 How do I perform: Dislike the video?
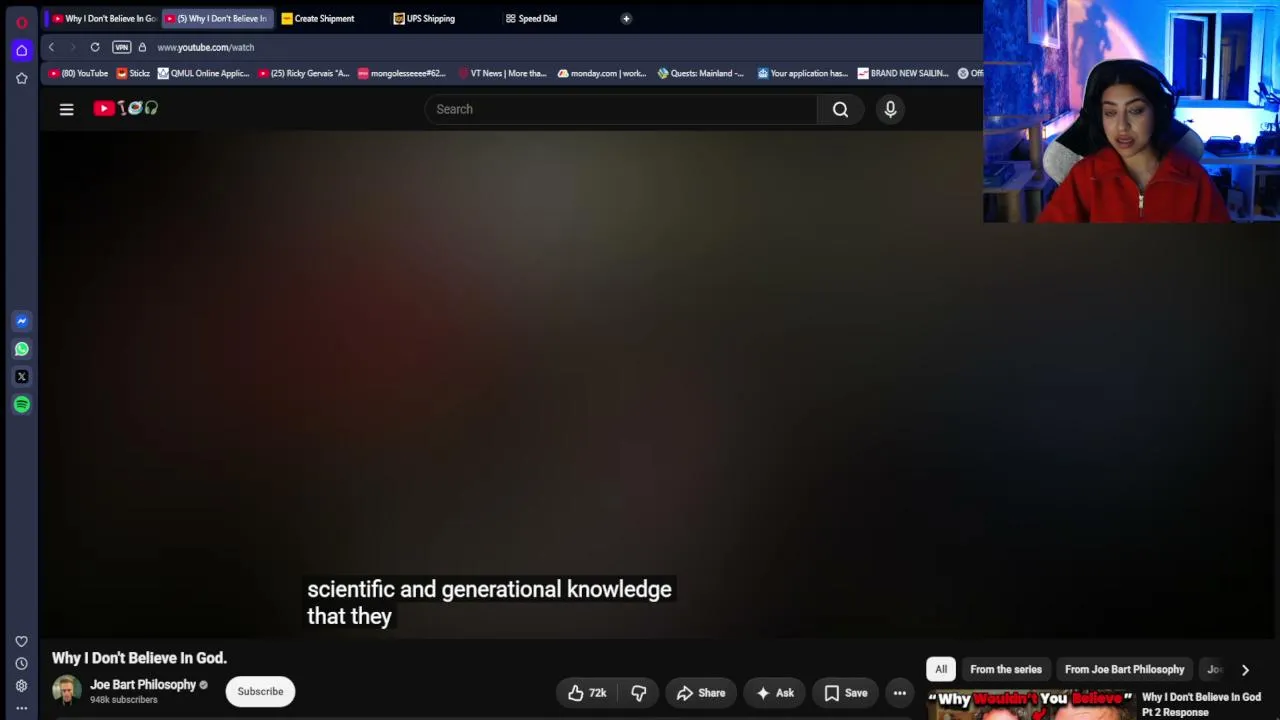(638, 692)
